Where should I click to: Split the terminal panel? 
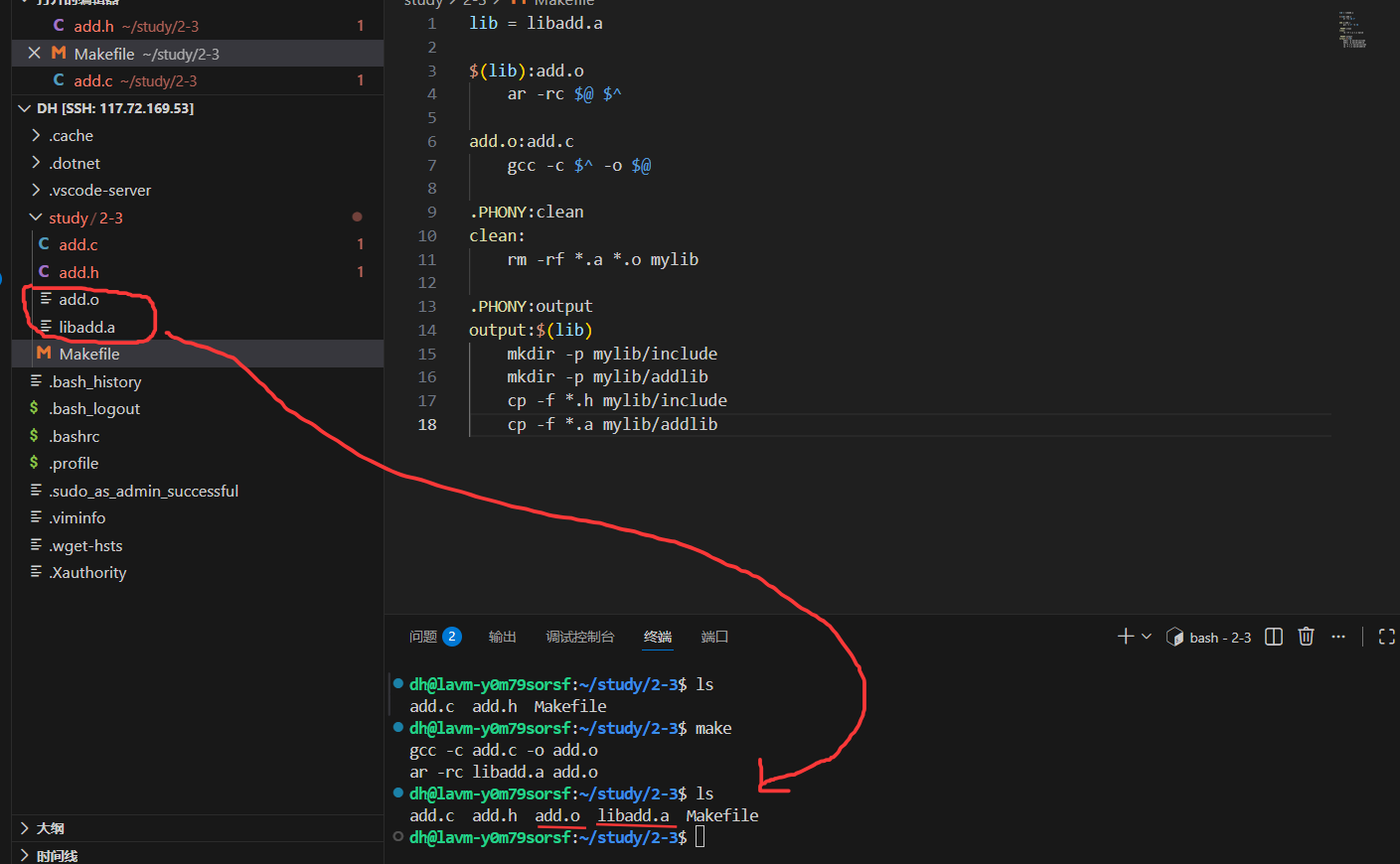coord(1274,637)
